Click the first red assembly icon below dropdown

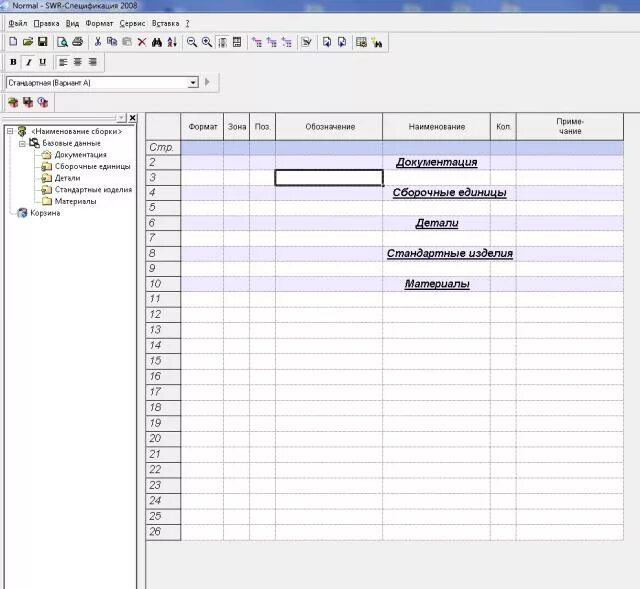click(x=13, y=102)
